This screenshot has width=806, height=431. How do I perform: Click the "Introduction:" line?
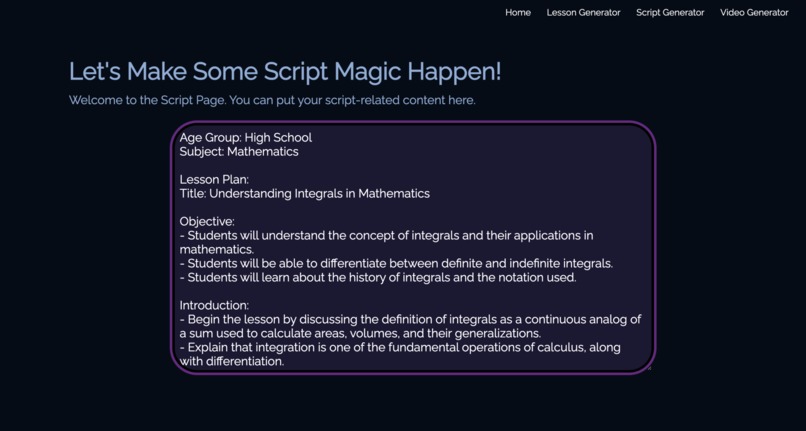click(x=214, y=306)
